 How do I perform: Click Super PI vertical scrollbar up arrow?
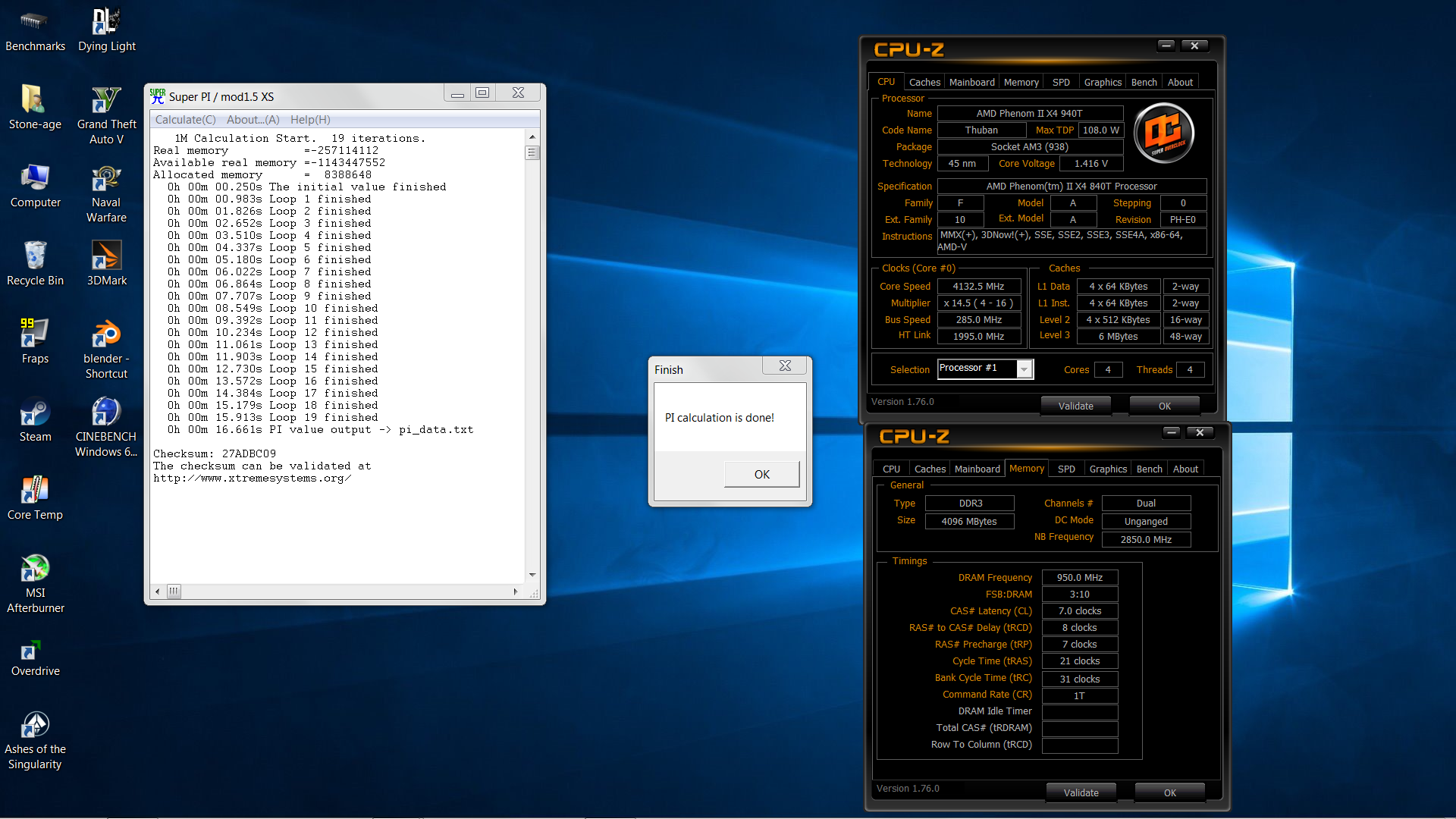[x=532, y=136]
